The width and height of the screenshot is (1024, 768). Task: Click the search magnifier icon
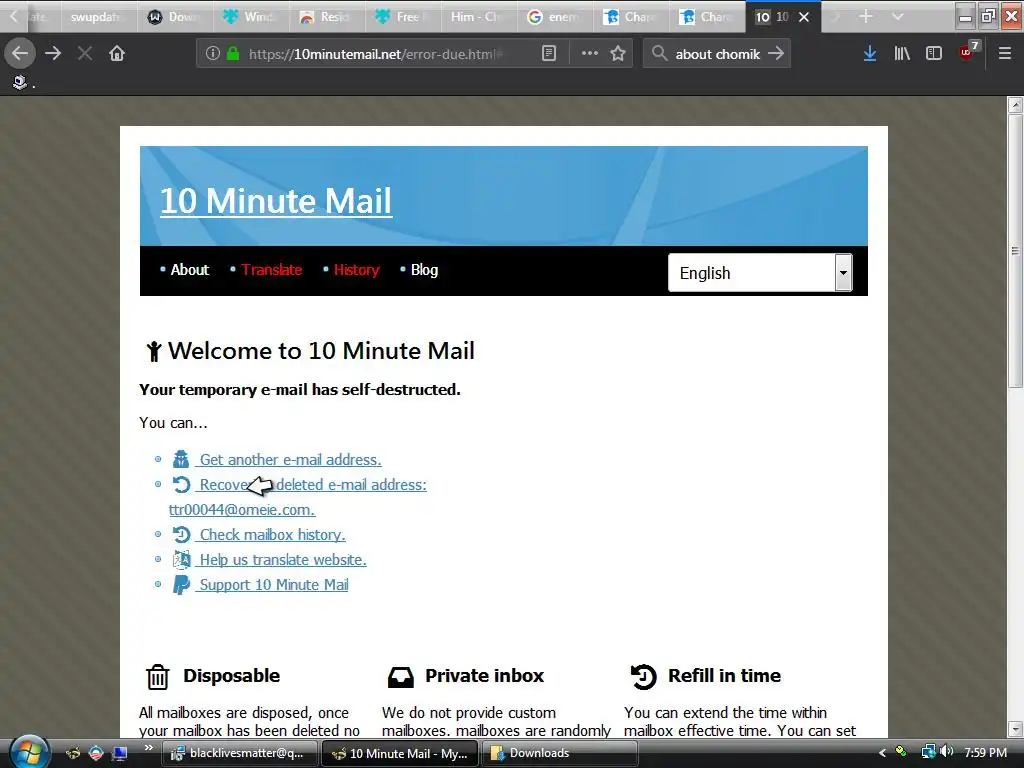(x=660, y=54)
